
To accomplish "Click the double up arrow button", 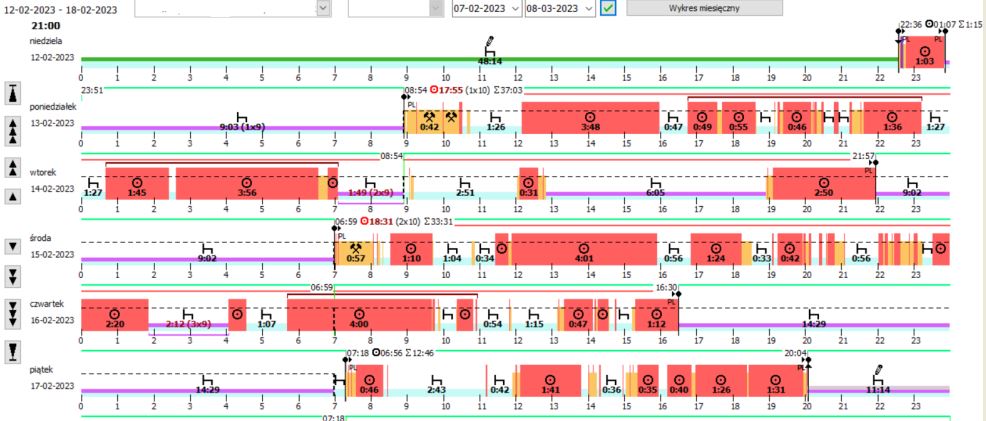I will click(x=12, y=167).
